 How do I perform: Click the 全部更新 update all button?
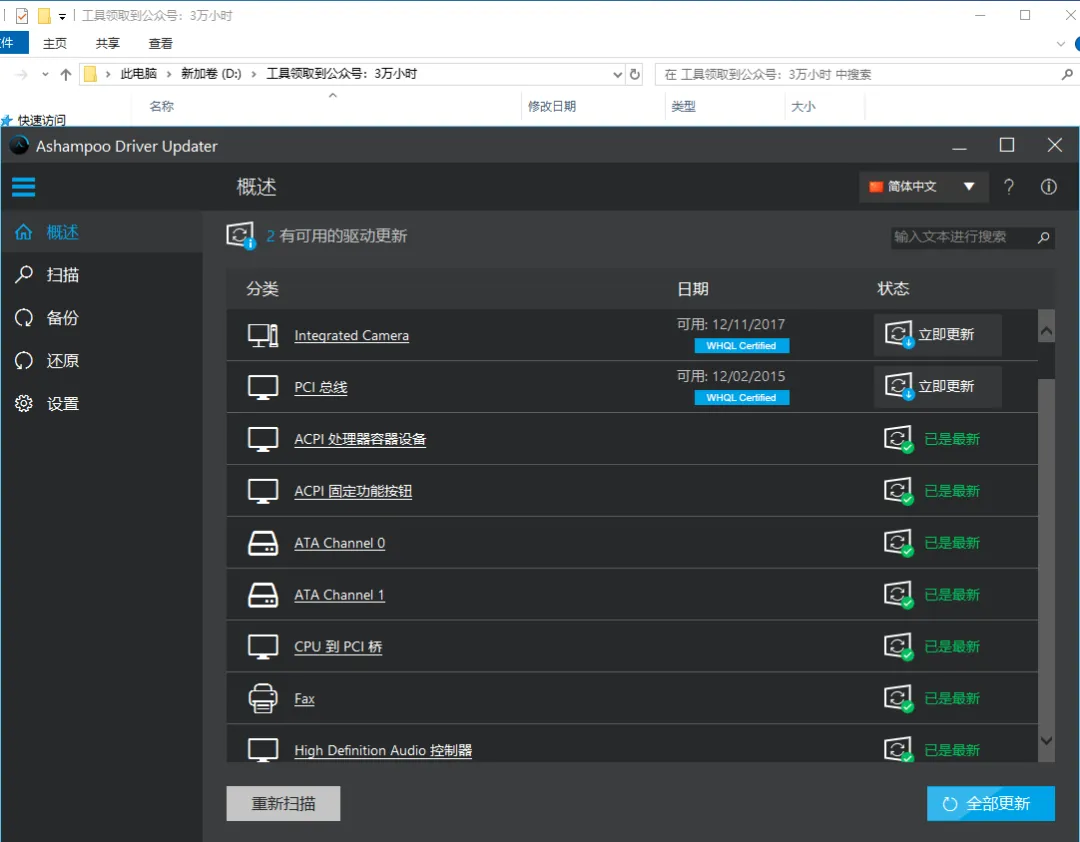click(x=990, y=803)
